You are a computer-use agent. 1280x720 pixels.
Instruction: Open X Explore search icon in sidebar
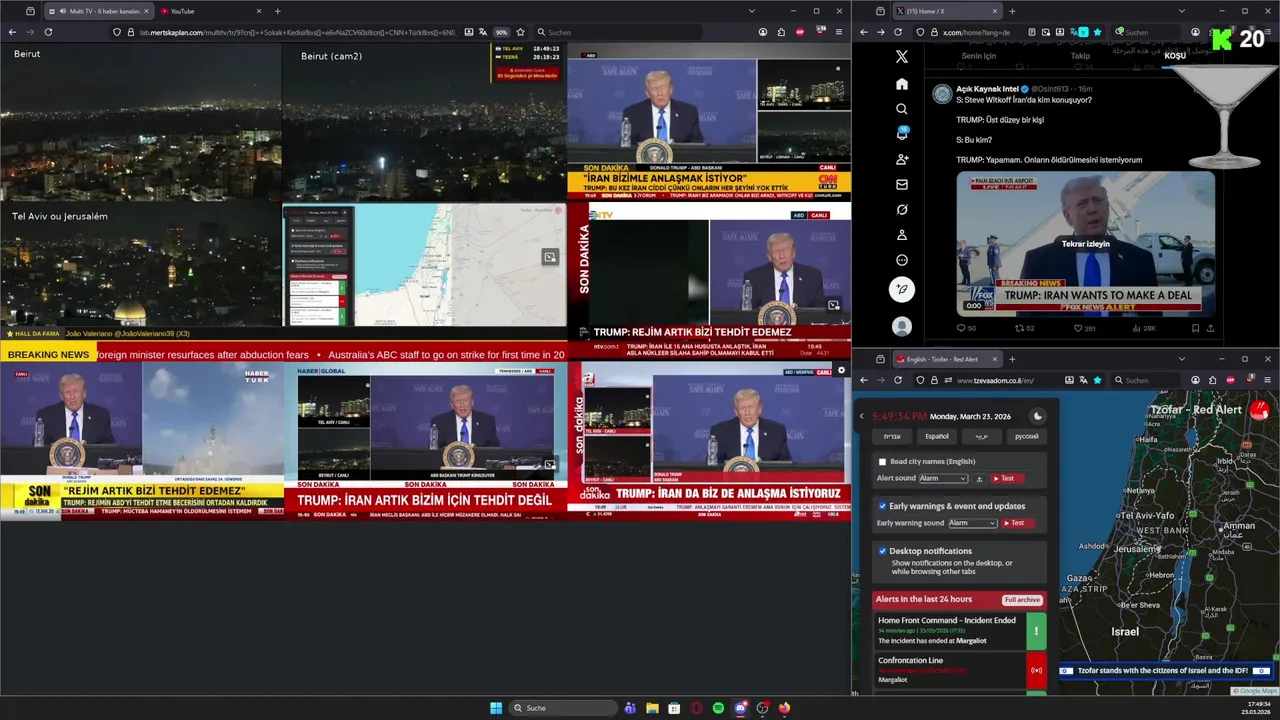902,109
